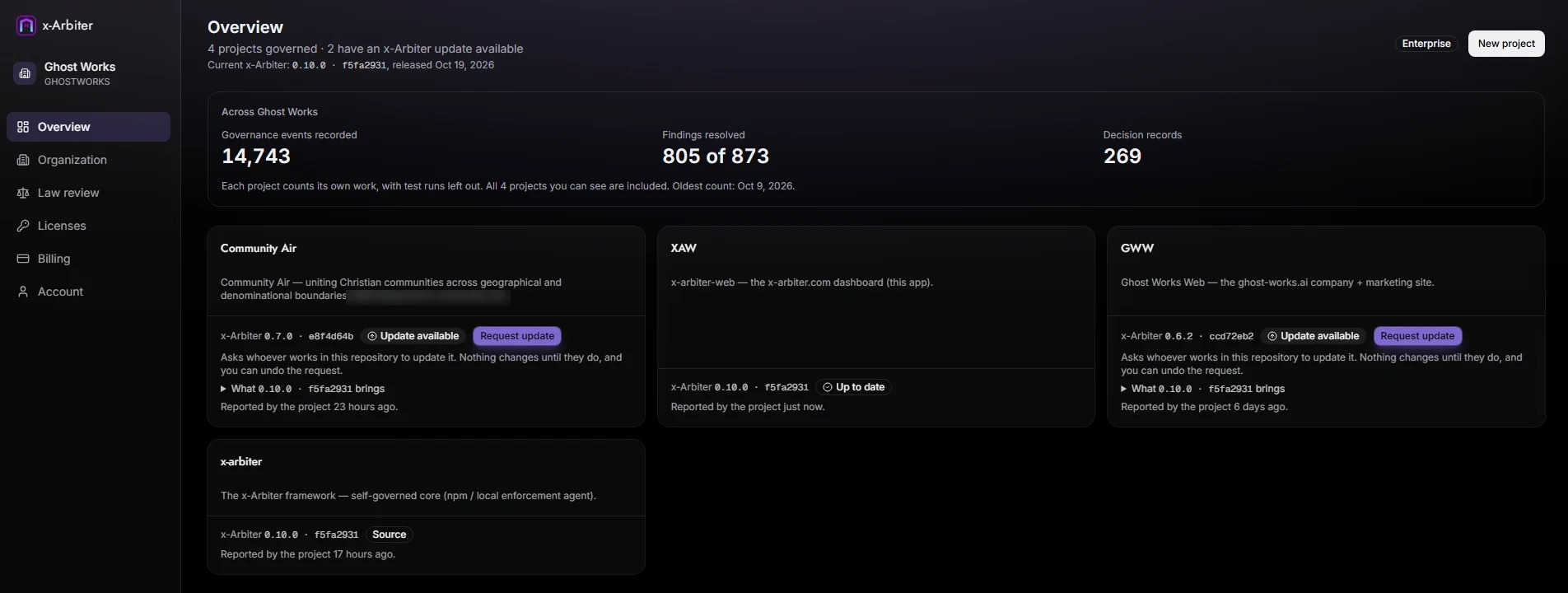Expand 'What 0.10.0 brings' in Community Air card
Viewport: 1568px width, 593px height.
[x=302, y=389]
